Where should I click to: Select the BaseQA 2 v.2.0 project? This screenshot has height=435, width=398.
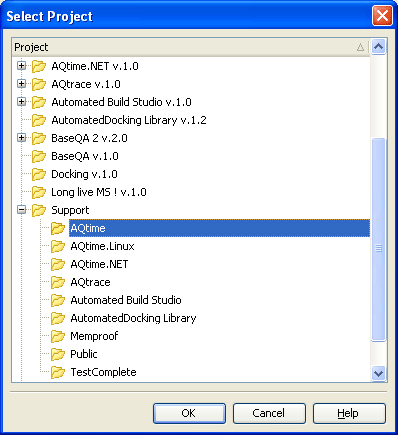tap(89, 138)
